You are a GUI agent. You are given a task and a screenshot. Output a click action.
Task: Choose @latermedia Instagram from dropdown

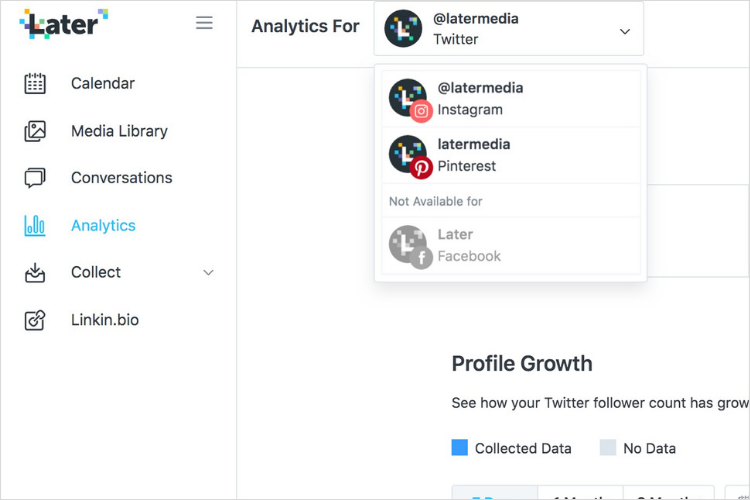511,99
